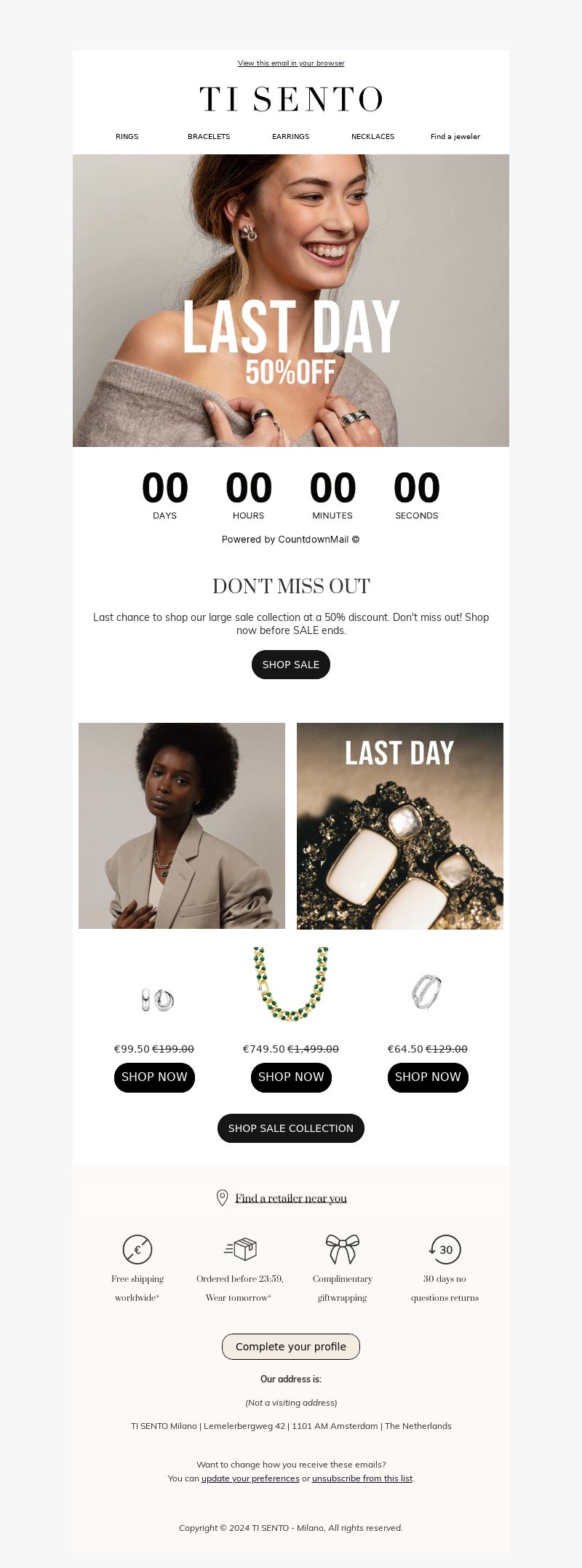Open View this email in your browser
This screenshot has height=1568, width=582.
[291, 63]
